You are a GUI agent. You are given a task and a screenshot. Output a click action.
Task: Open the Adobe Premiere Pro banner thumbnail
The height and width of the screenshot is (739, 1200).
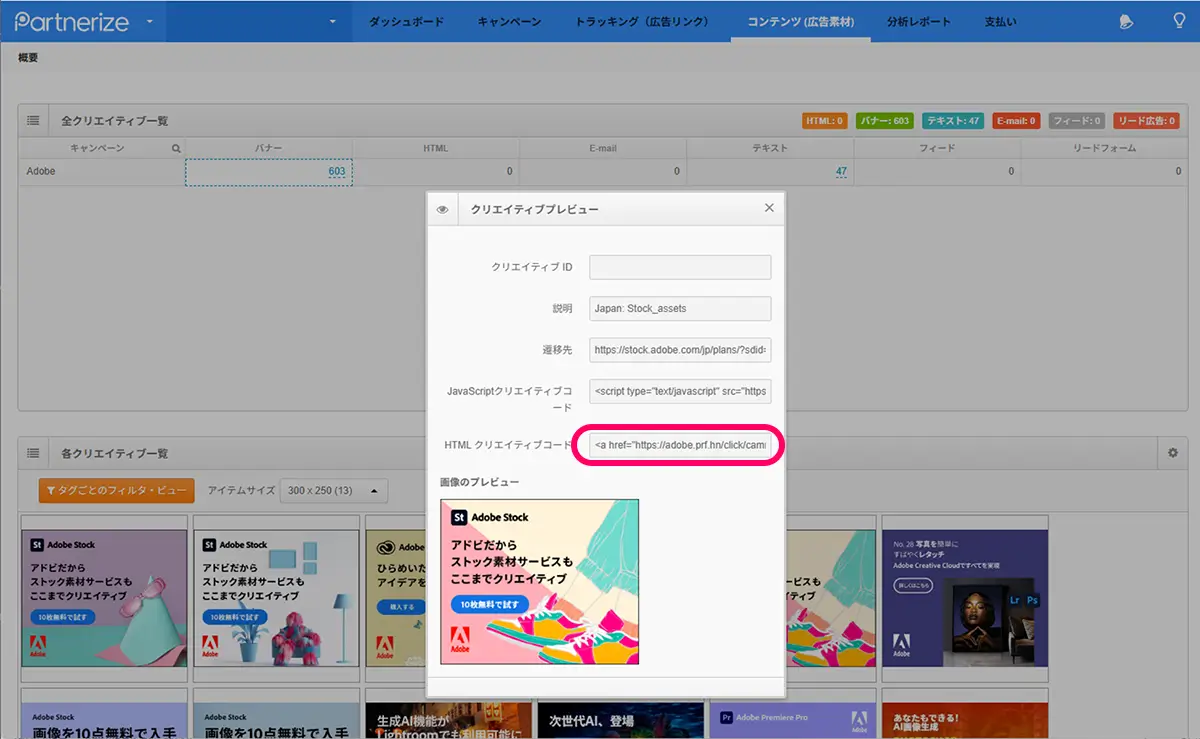pos(792,721)
